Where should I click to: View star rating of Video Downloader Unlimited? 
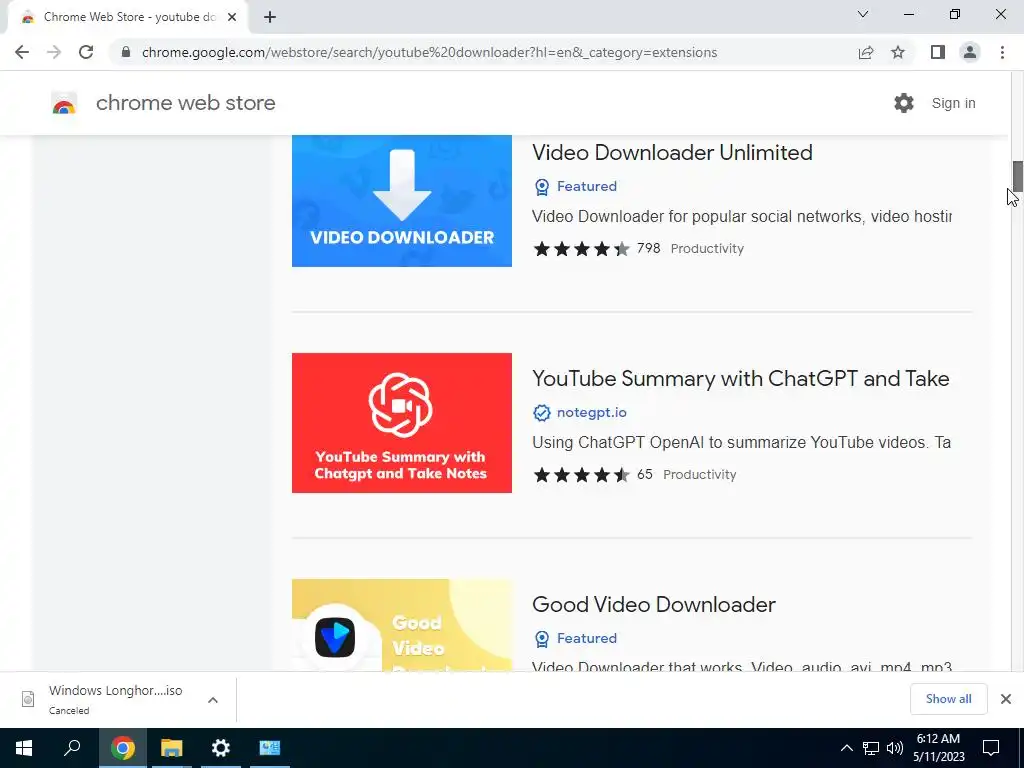581,249
